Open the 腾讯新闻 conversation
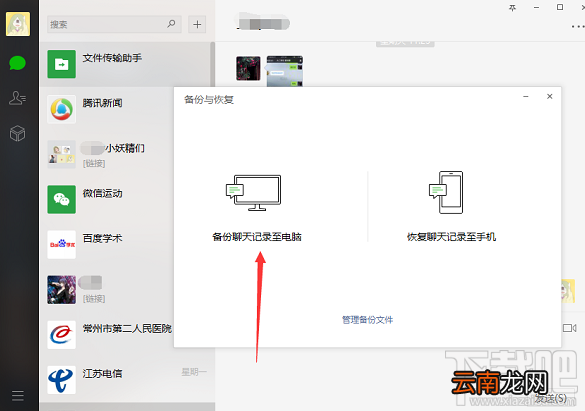 pyautogui.click(x=107, y=109)
